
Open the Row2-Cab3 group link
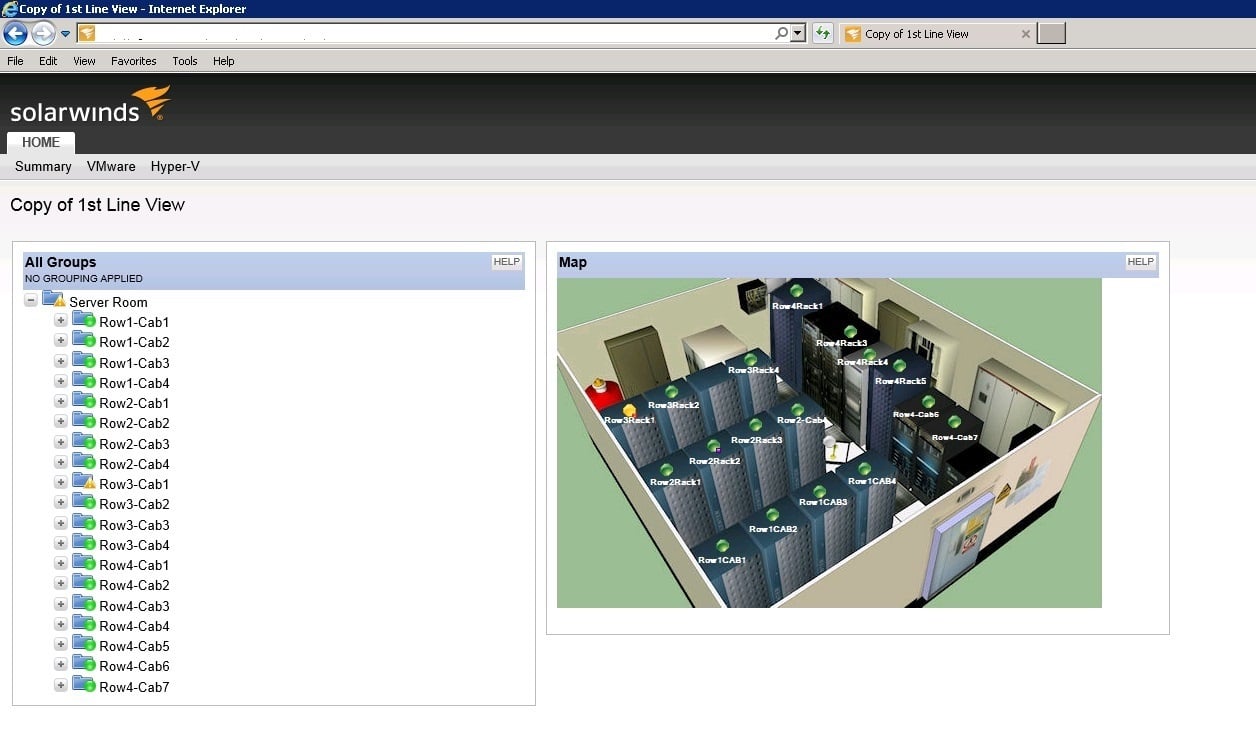(134, 444)
